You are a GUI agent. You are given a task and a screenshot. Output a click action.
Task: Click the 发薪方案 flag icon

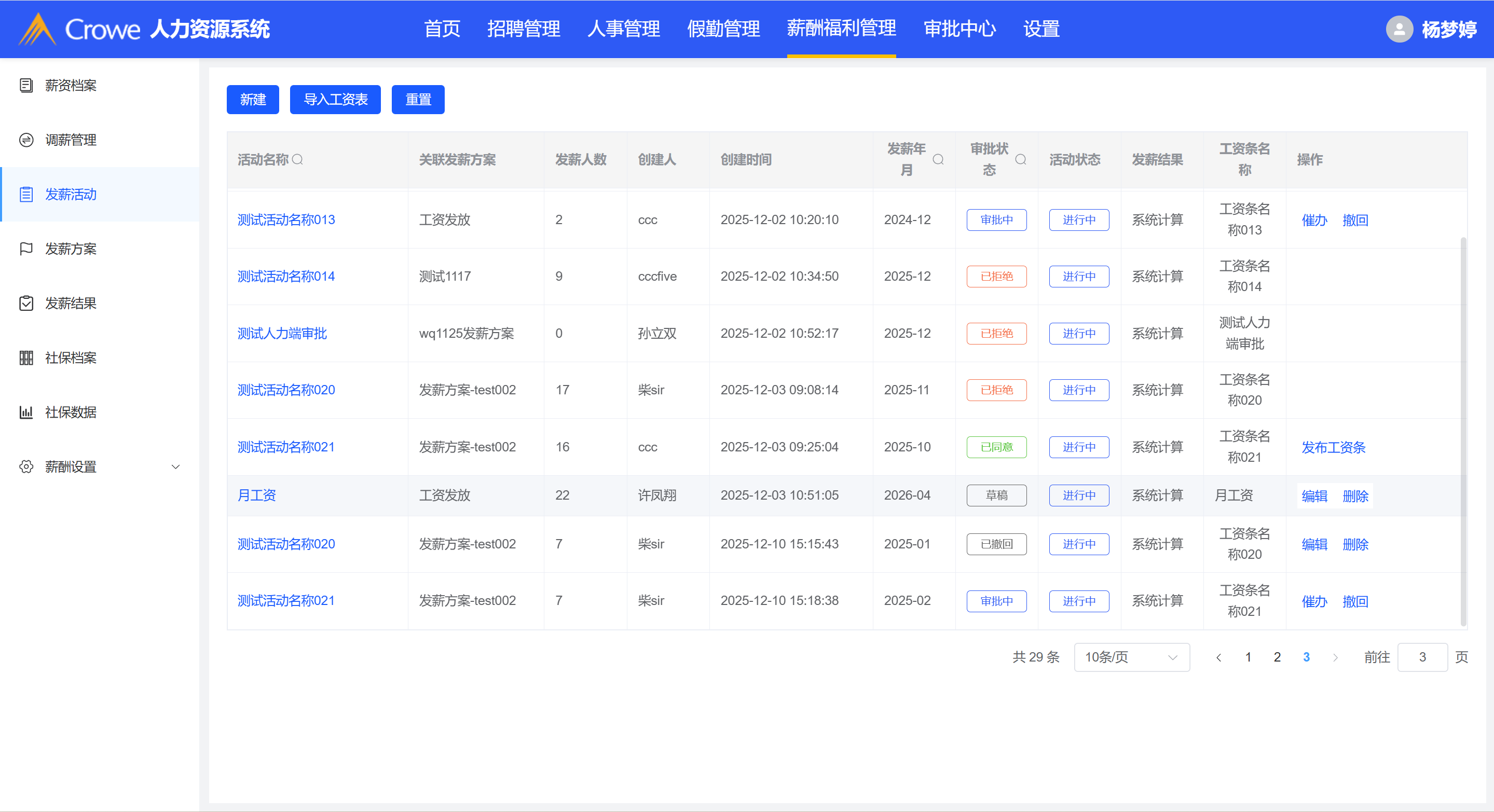(26, 249)
